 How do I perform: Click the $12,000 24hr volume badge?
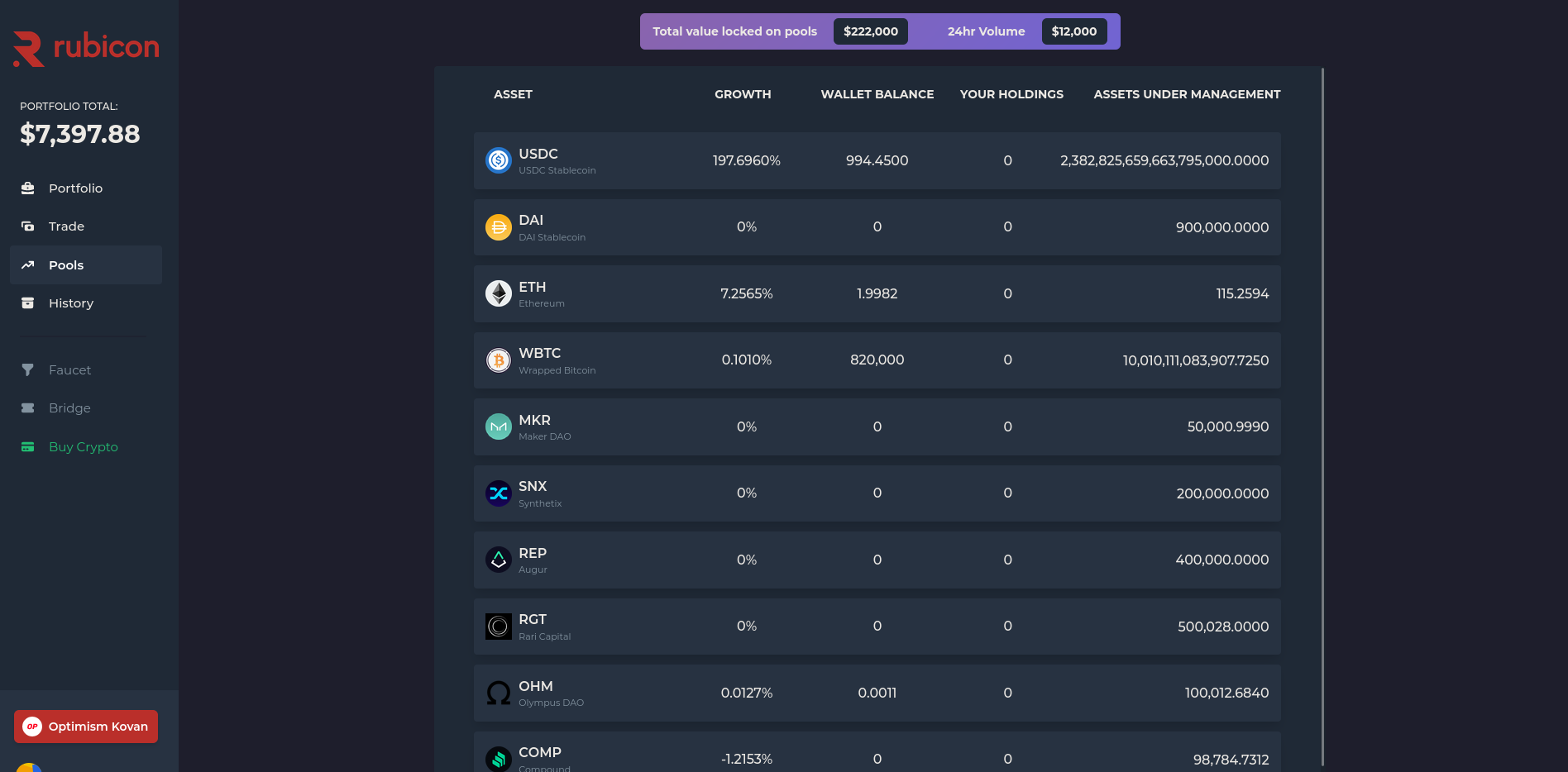tap(1074, 31)
